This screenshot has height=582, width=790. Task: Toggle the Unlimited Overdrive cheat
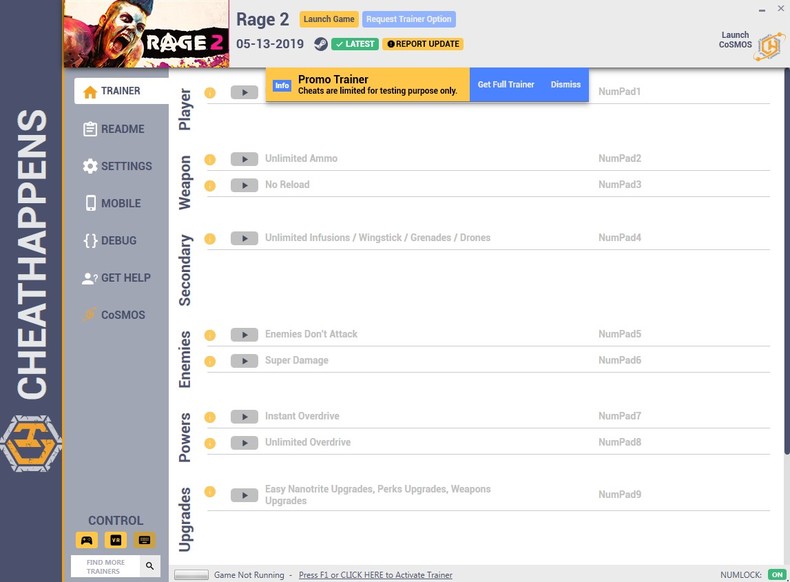click(244, 443)
